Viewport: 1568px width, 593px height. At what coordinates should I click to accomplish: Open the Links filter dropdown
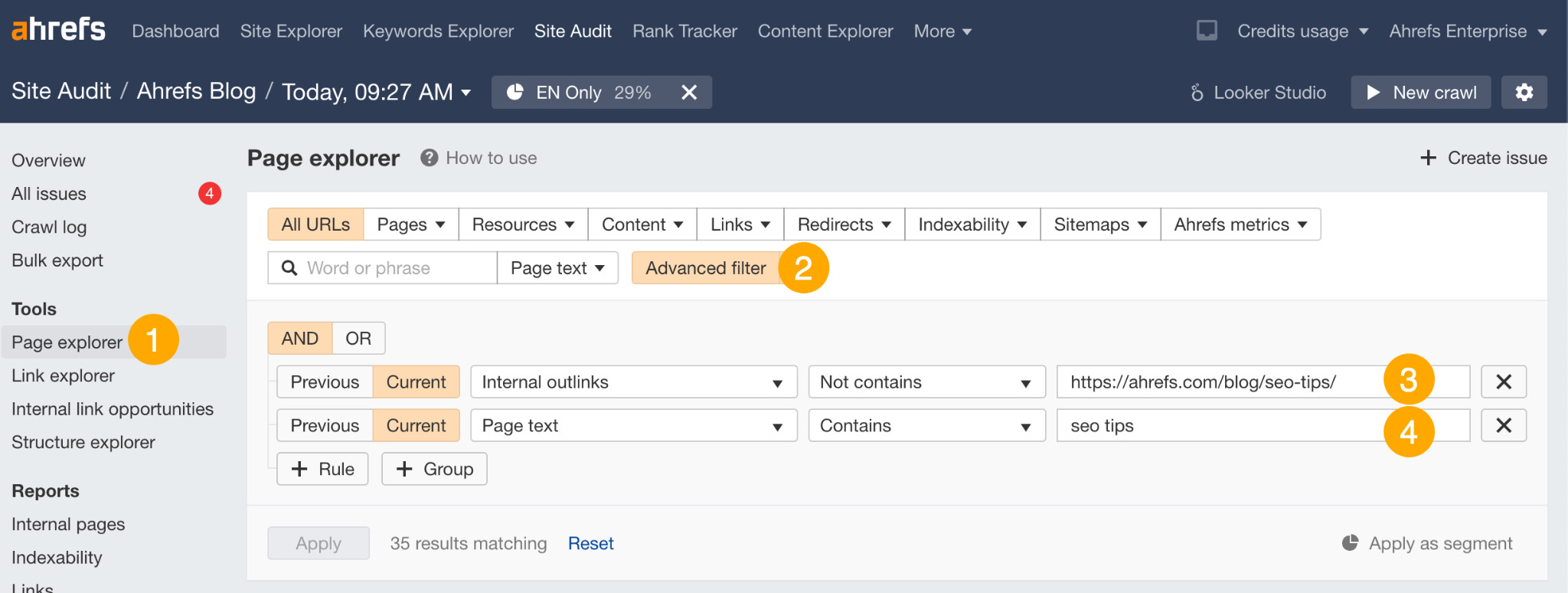click(x=740, y=224)
